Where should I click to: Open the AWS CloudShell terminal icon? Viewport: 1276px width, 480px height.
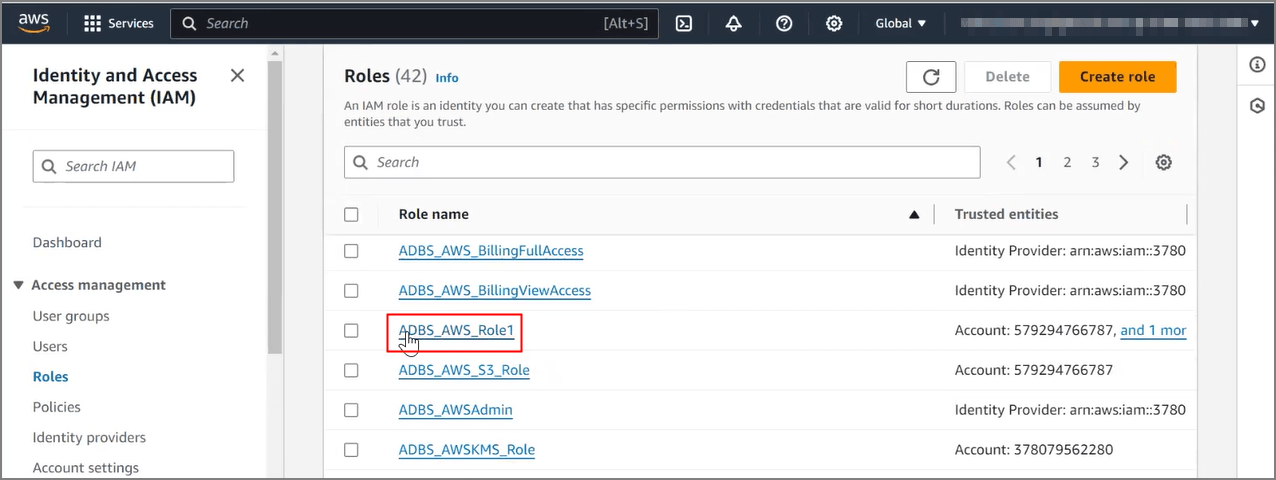684,23
